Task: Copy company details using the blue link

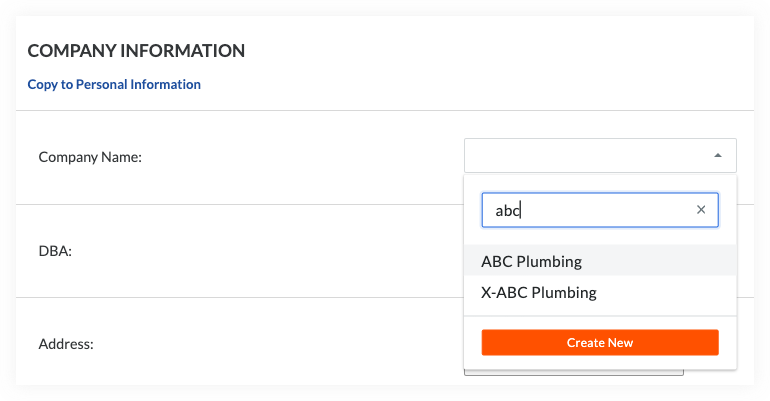Action: (114, 85)
